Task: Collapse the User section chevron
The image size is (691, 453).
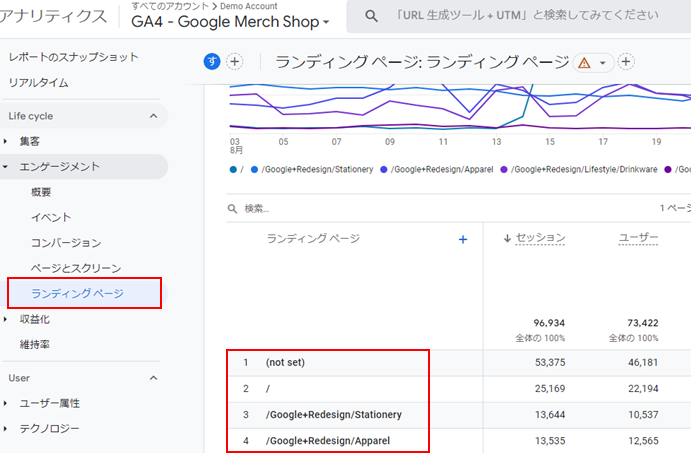Action: 153,378
